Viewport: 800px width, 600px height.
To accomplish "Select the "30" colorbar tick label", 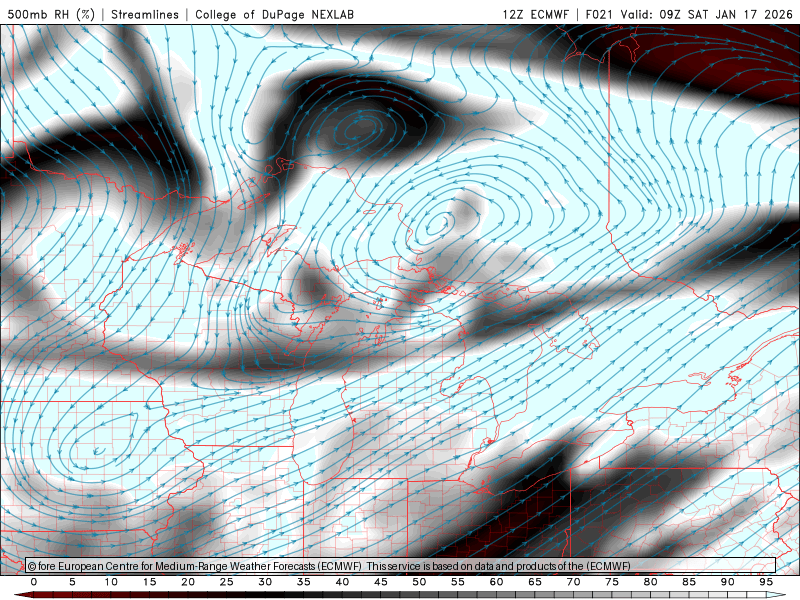I will coord(265,582).
